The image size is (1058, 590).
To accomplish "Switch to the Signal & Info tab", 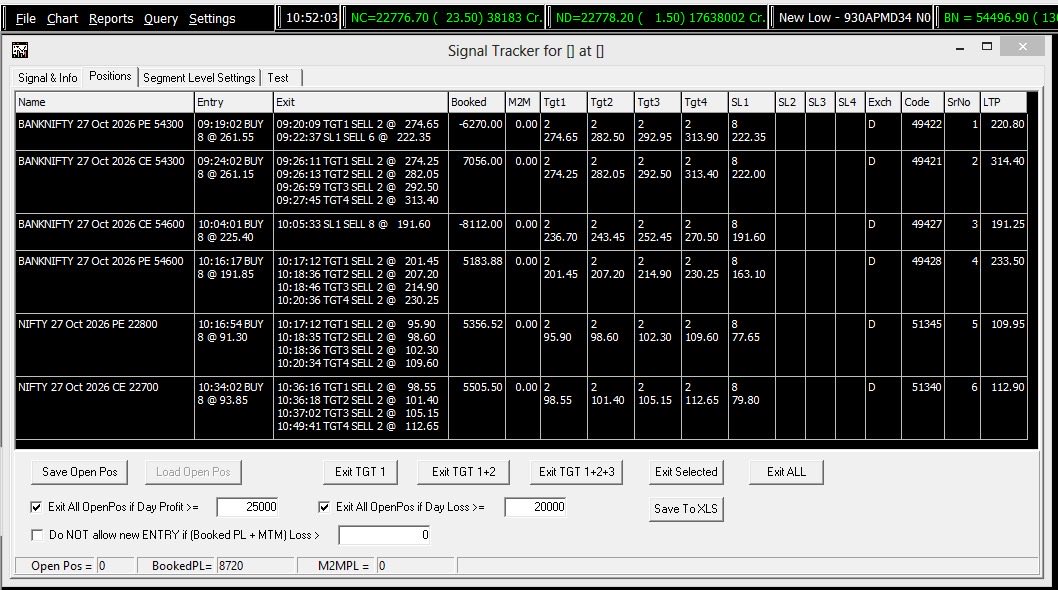I will tap(47, 78).
